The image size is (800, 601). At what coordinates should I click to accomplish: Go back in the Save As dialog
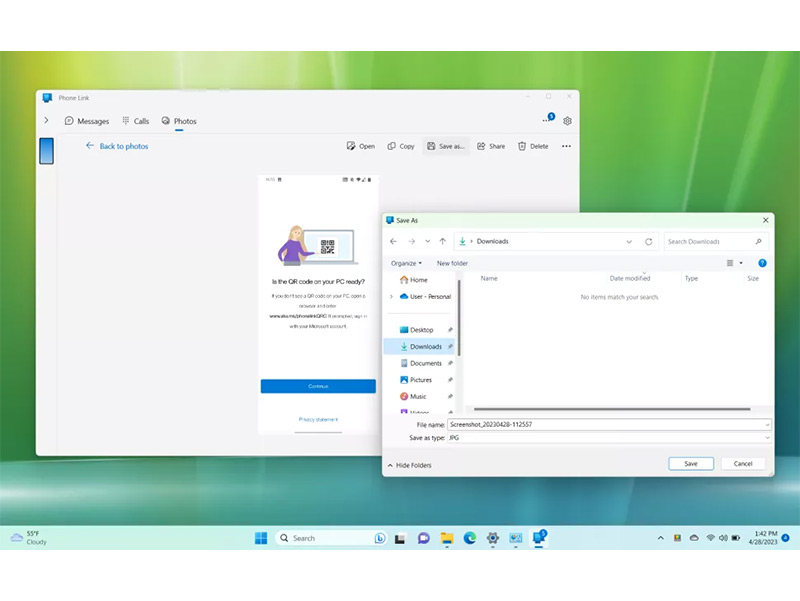tap(393, 241)
